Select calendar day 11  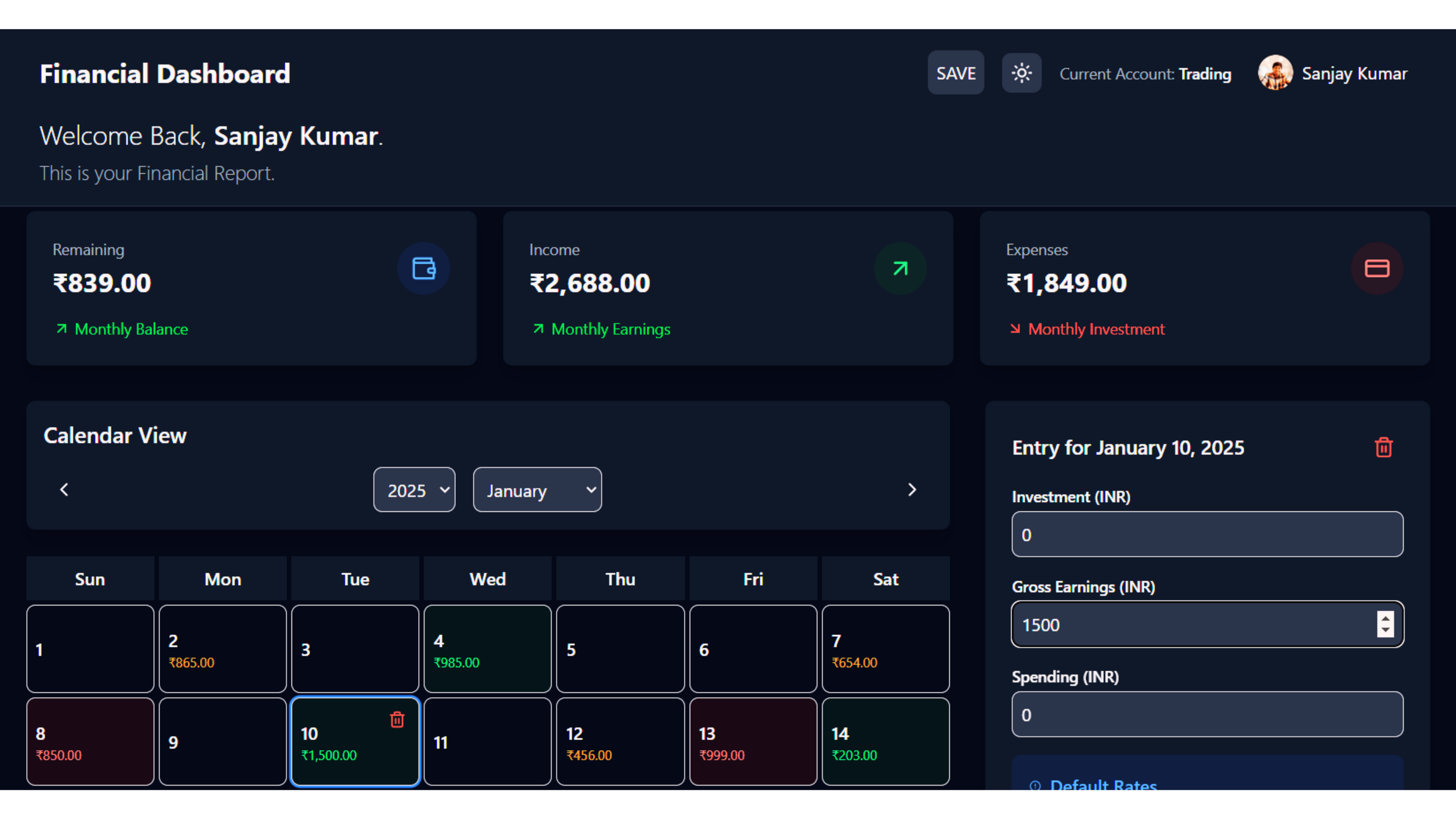tap(487, 742)
